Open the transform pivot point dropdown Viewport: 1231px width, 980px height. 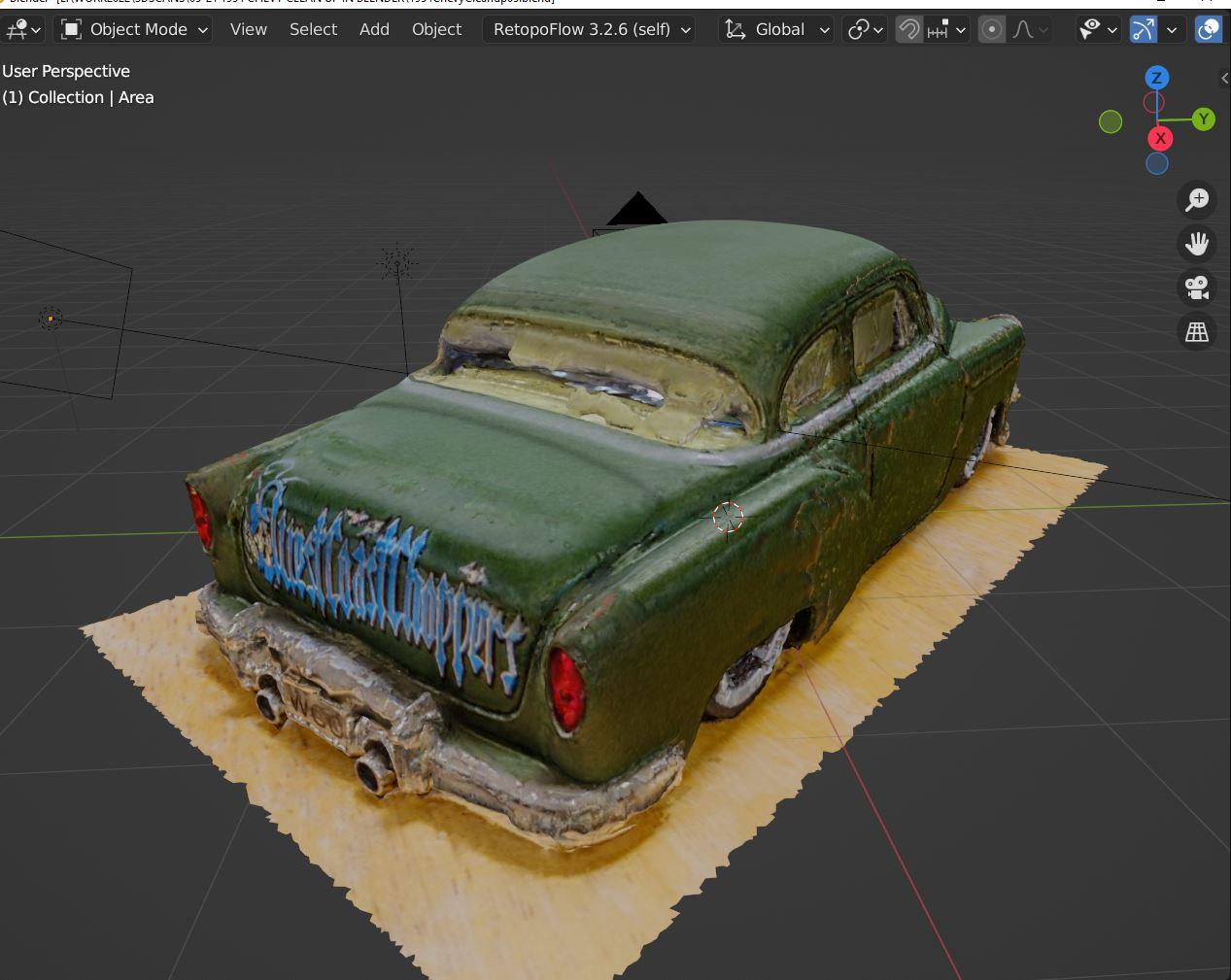(865, 29)
